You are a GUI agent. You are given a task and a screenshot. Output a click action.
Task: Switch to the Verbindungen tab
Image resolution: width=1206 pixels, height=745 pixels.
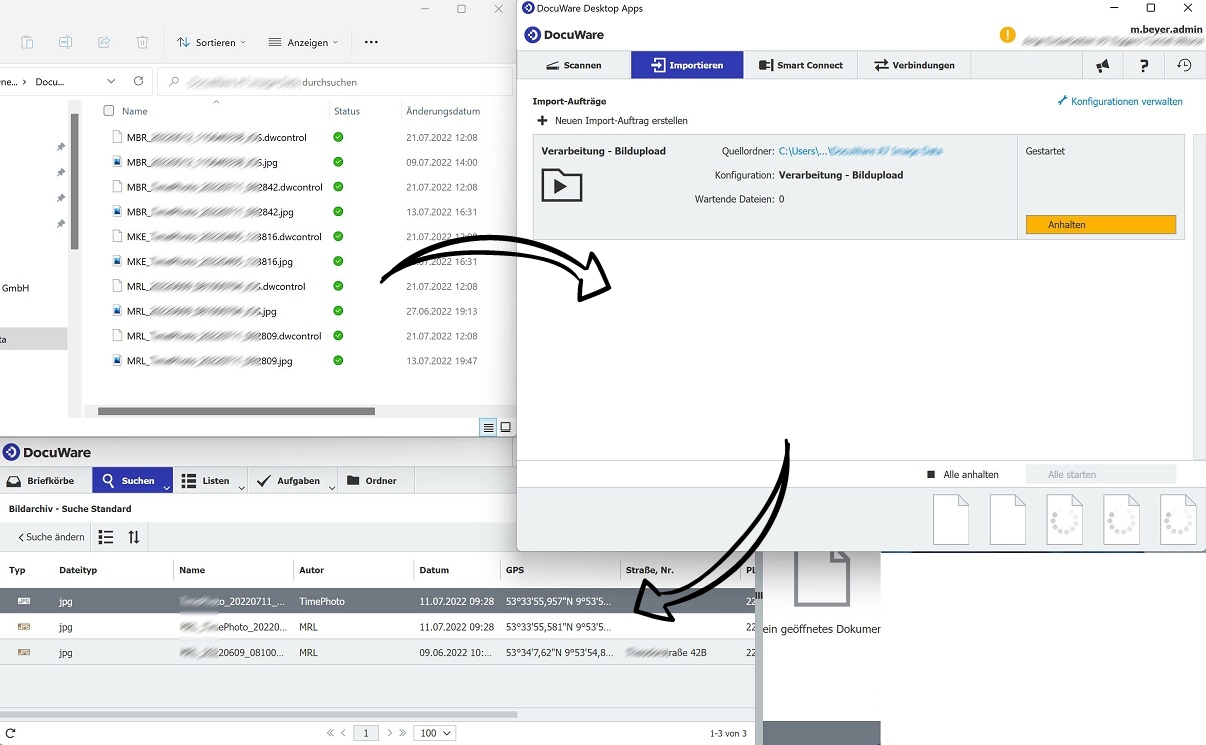click(x=914, y=65)
